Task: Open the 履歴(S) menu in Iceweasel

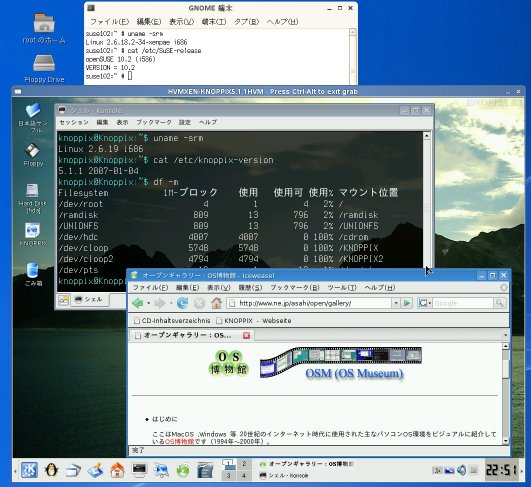Action: [250, 288]
